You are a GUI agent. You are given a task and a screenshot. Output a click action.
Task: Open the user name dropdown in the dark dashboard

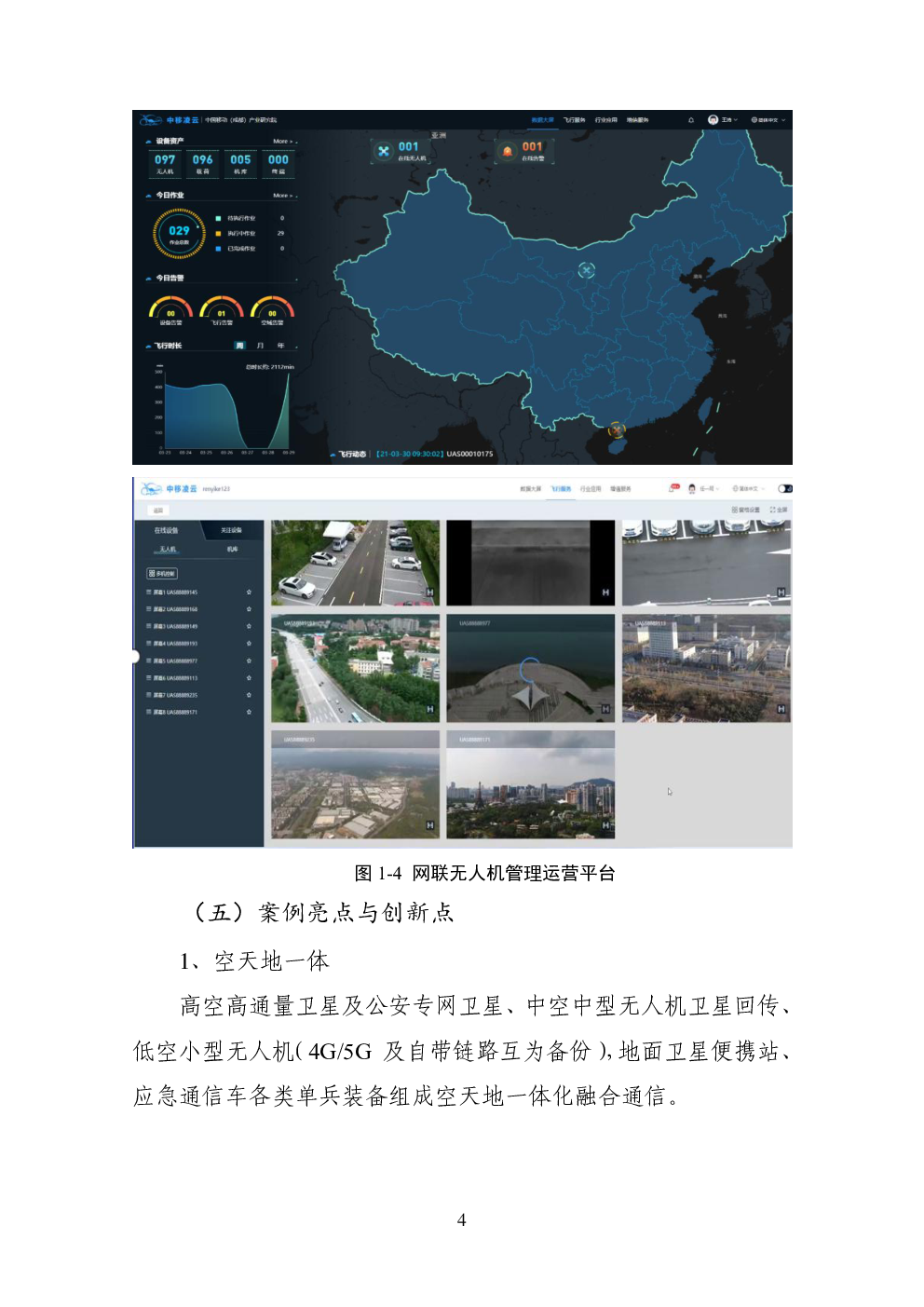pos(729,120)
